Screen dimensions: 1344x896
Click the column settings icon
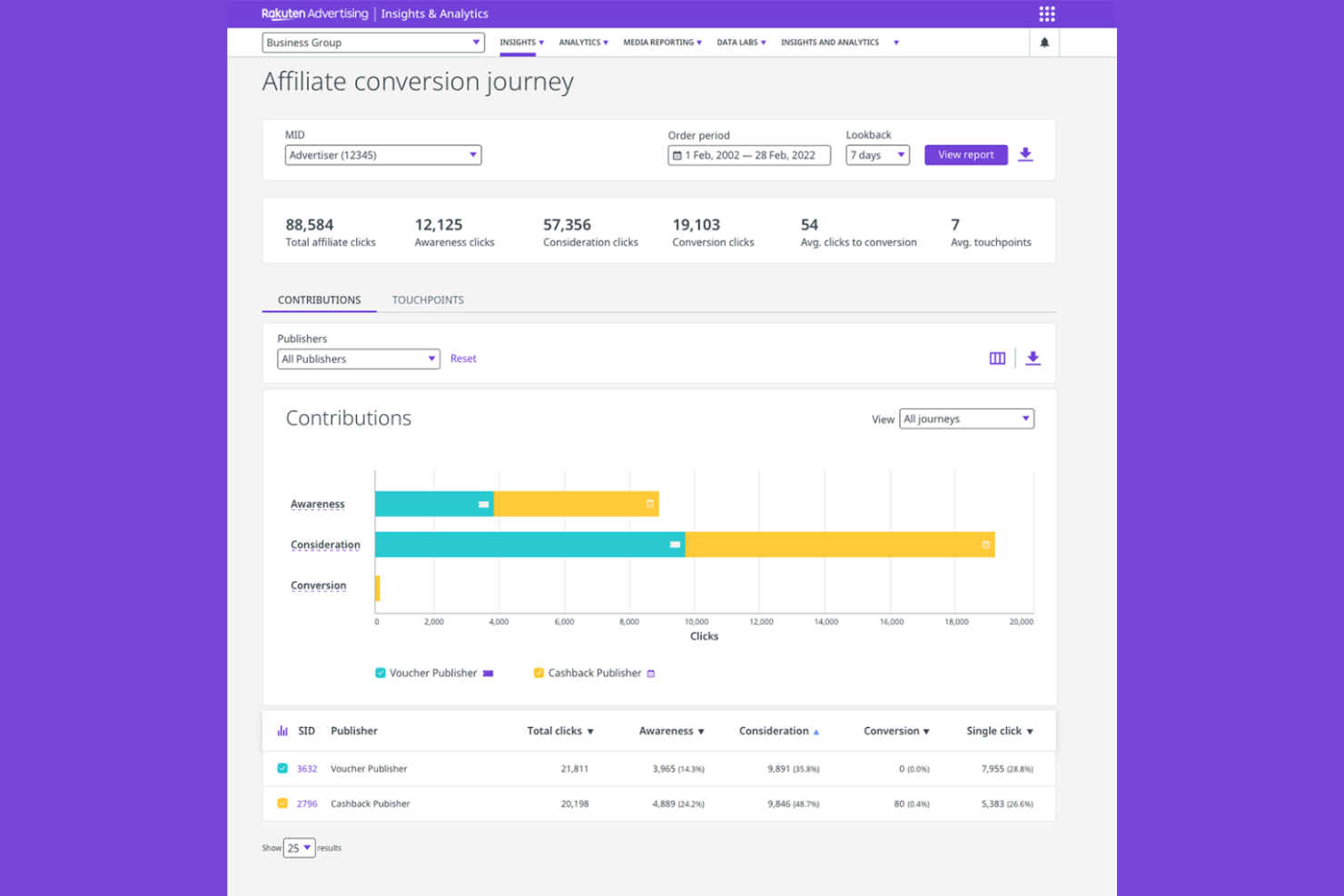point(997,359)
